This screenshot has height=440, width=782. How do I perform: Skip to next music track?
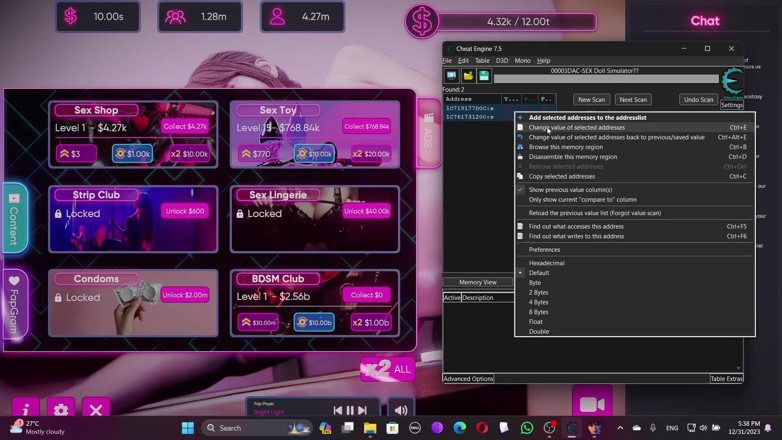click(363, 410)
